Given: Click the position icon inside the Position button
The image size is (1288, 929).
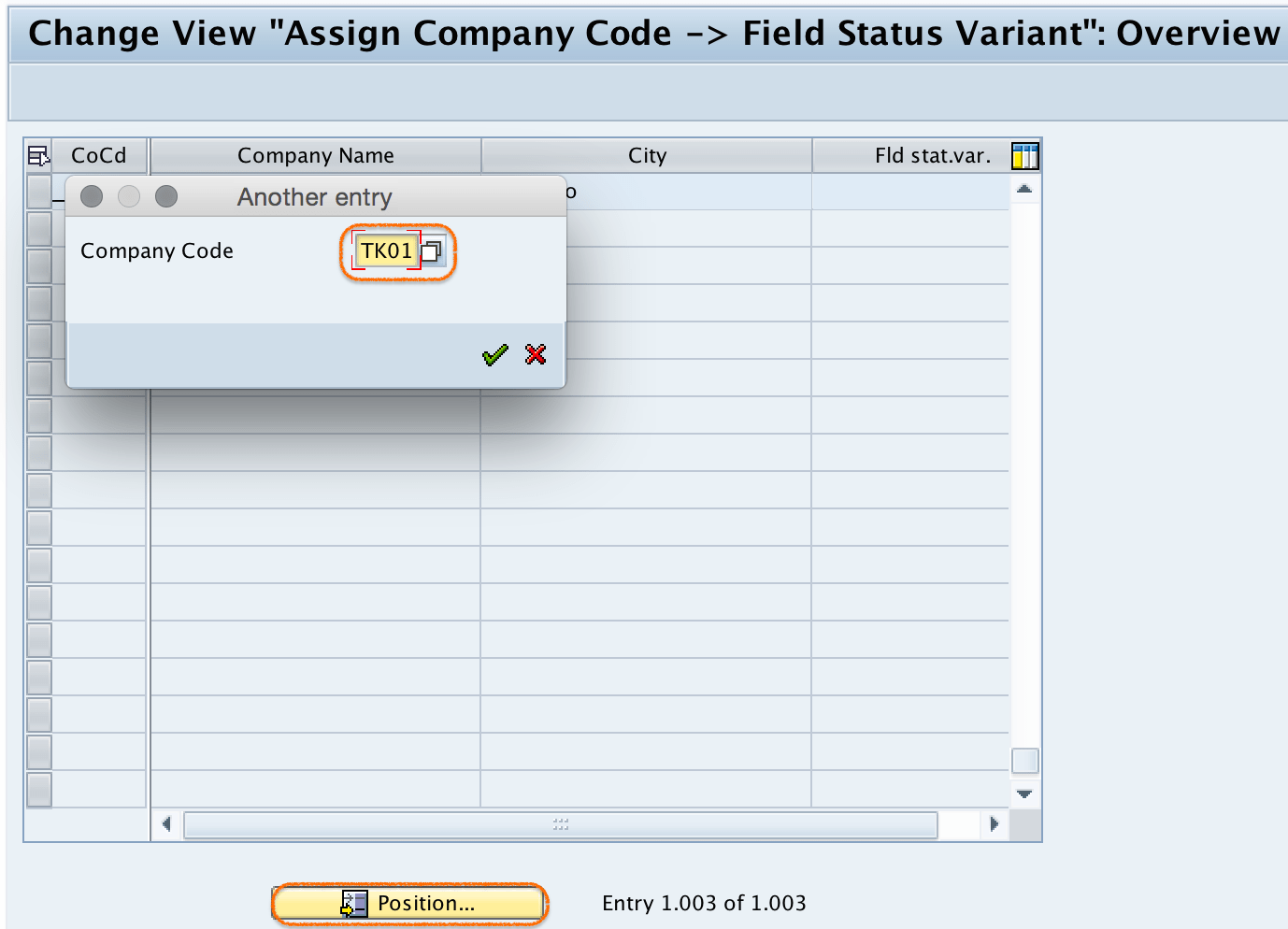Looking at the screenshot, I should [x=352, y=903].
